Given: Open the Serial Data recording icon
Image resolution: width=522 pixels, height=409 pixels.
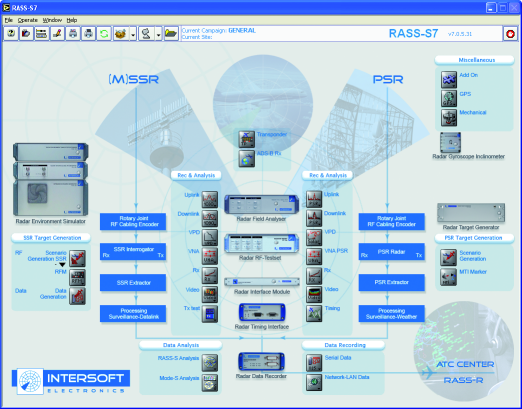Looking at the screenshot, I should [x=314, y=363].
